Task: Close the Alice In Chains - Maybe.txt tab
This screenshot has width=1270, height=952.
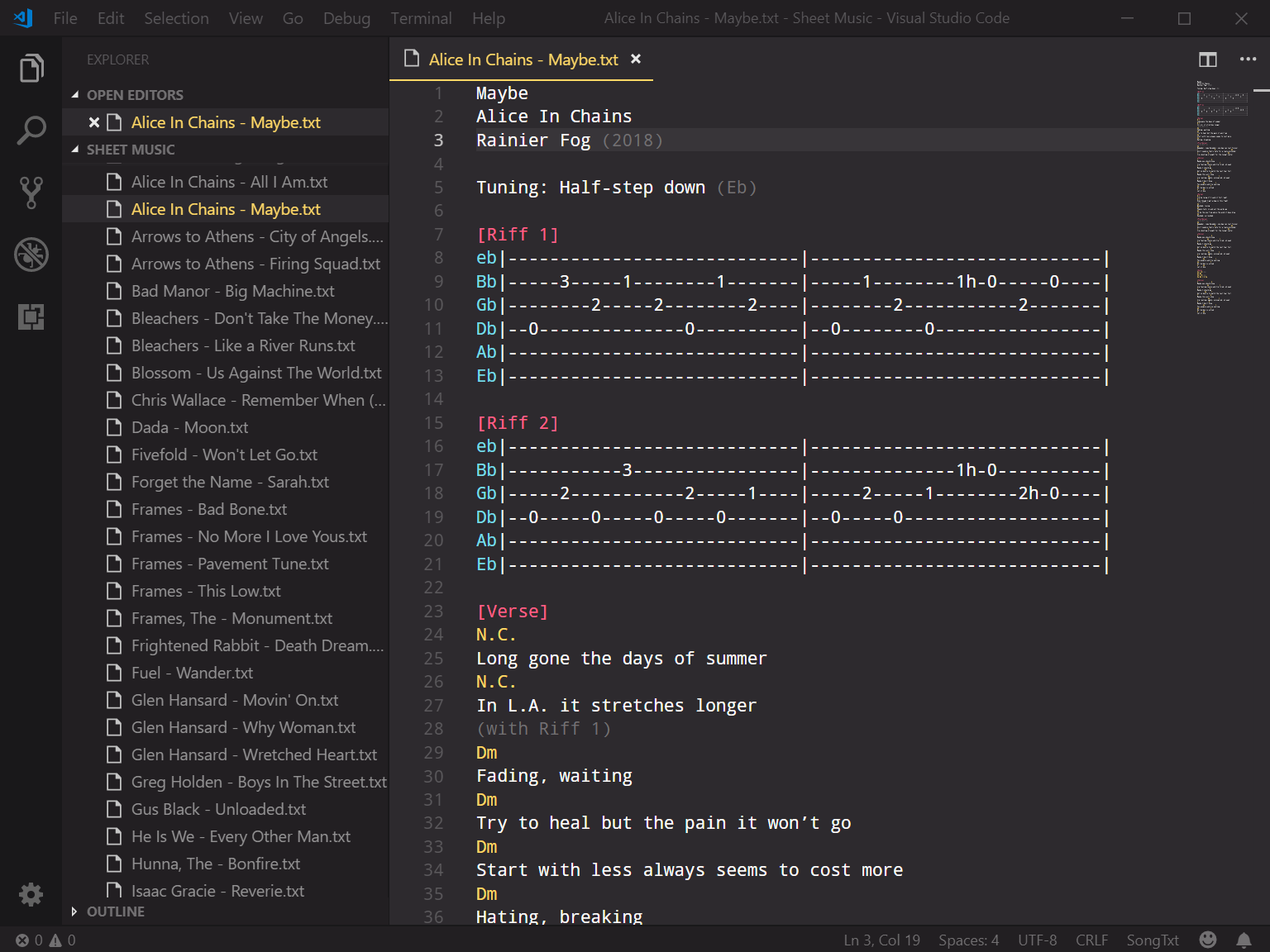Action: (636, 59)
